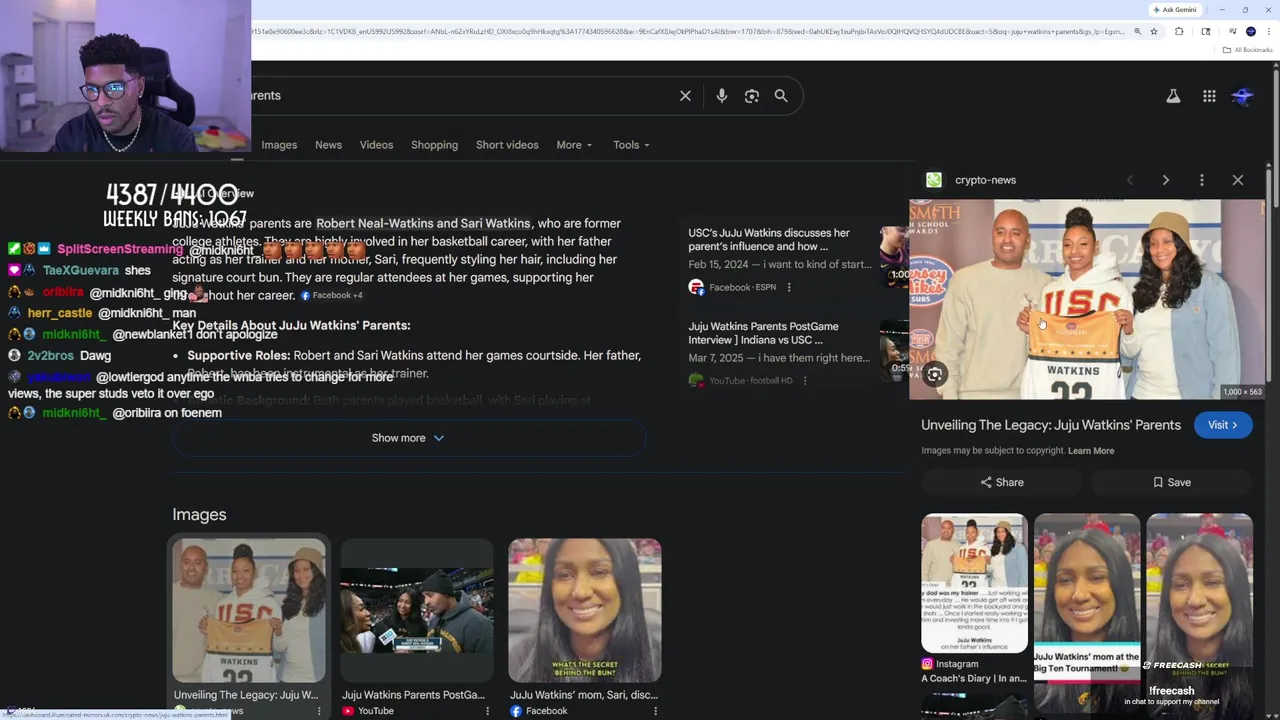This screenshot has height=720, width=1280.
Task: Open the Instagram related image thumbnail
Action: click(x=974, y=584)
